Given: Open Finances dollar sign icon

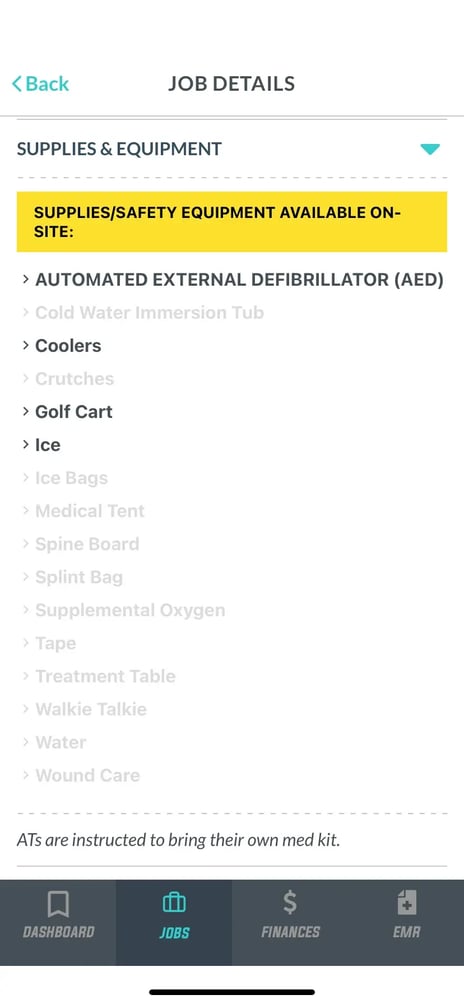Looking at the screenshot, I should (x=290, y=903).
